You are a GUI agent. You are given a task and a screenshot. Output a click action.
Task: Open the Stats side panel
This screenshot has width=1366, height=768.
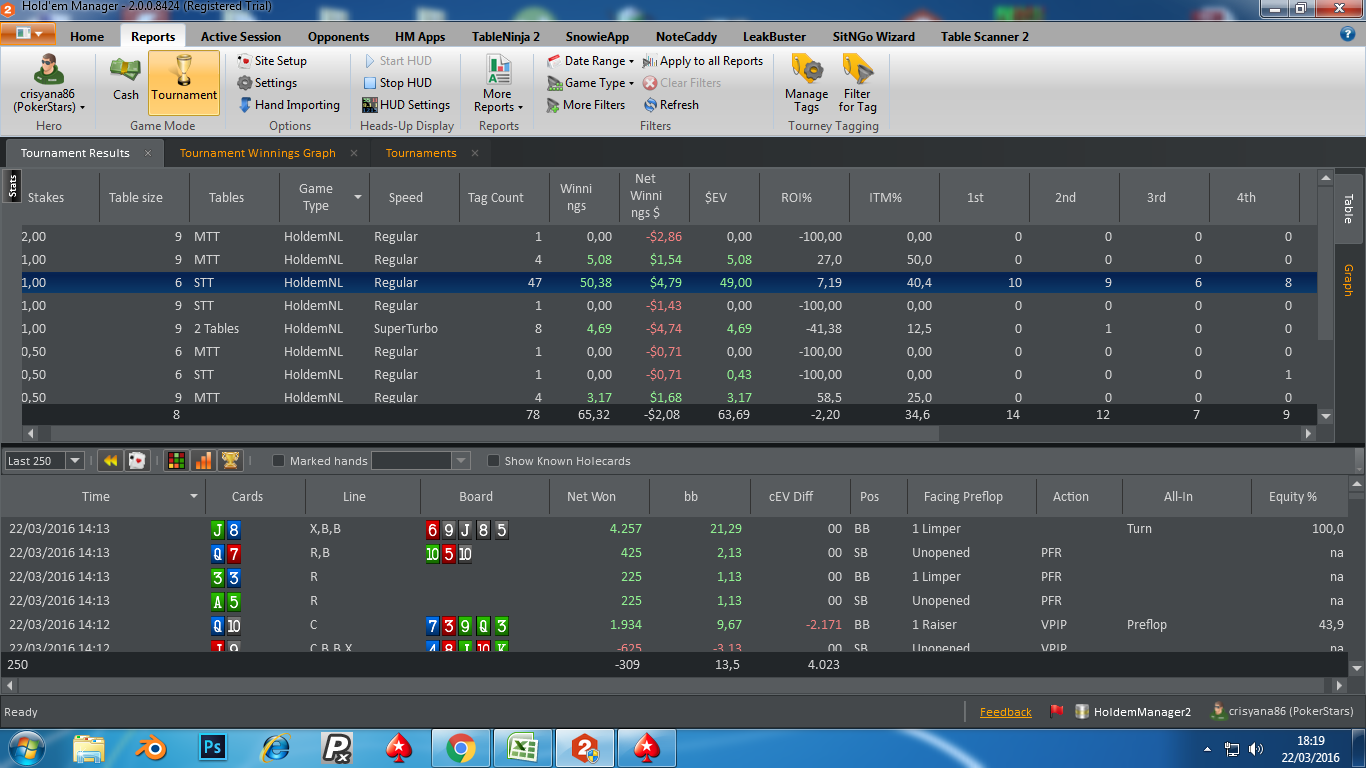click(12, 186)
